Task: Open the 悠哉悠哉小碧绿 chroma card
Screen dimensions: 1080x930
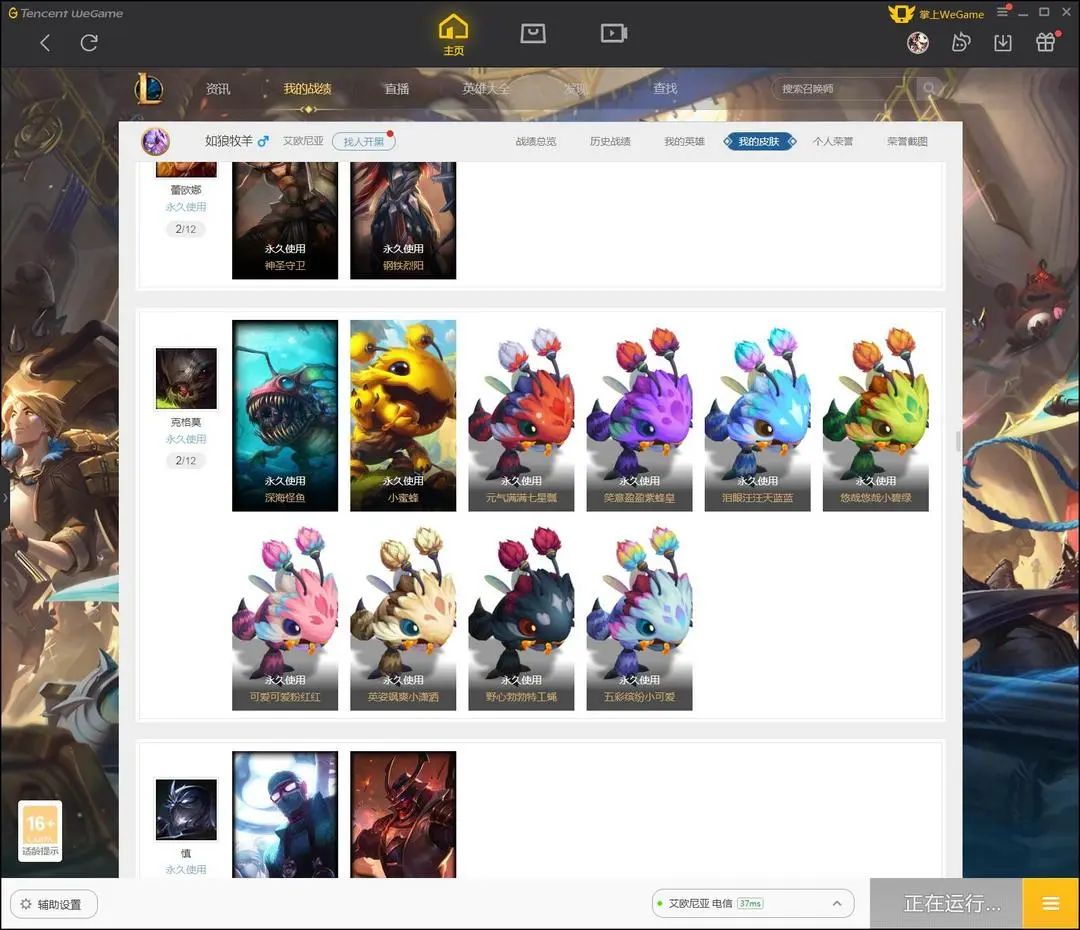Action: (x=875, y=415)
